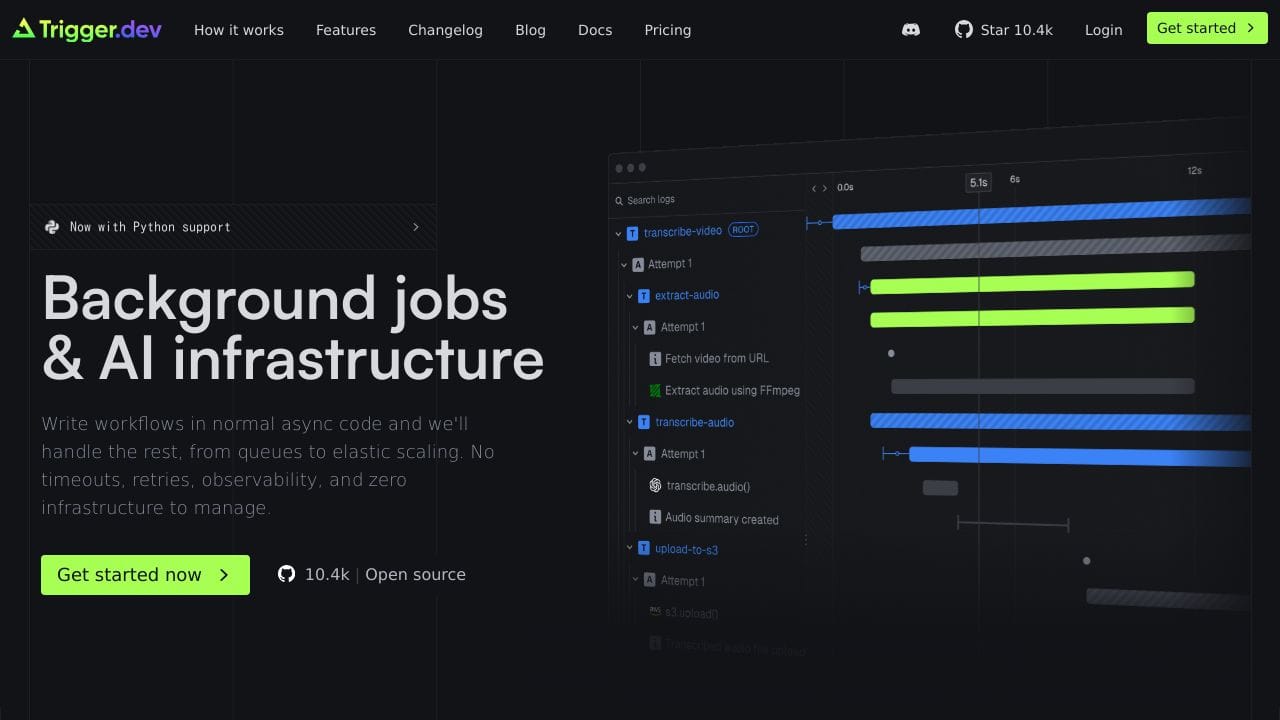This screenshot has width=1280, height=720.
Task: Click the GitHub icon next to 10.4k Open source
Action: point(287,574)
